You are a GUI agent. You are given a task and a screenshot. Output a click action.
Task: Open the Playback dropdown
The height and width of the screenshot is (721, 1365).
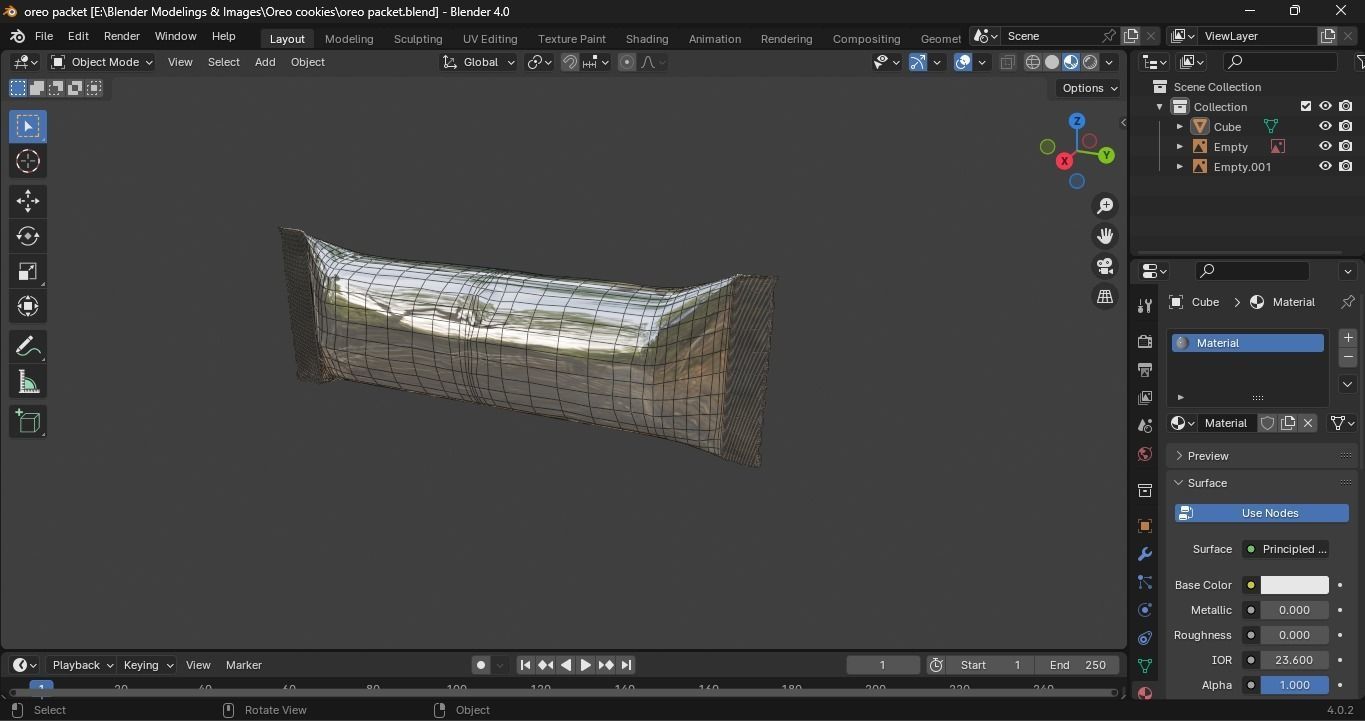click(x=81, y=665)
